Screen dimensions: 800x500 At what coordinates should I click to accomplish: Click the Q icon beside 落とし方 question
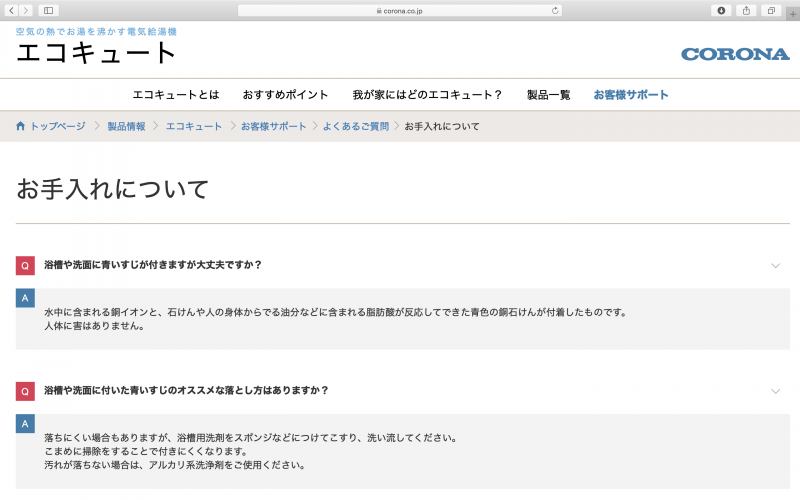[x=25, y=391]
